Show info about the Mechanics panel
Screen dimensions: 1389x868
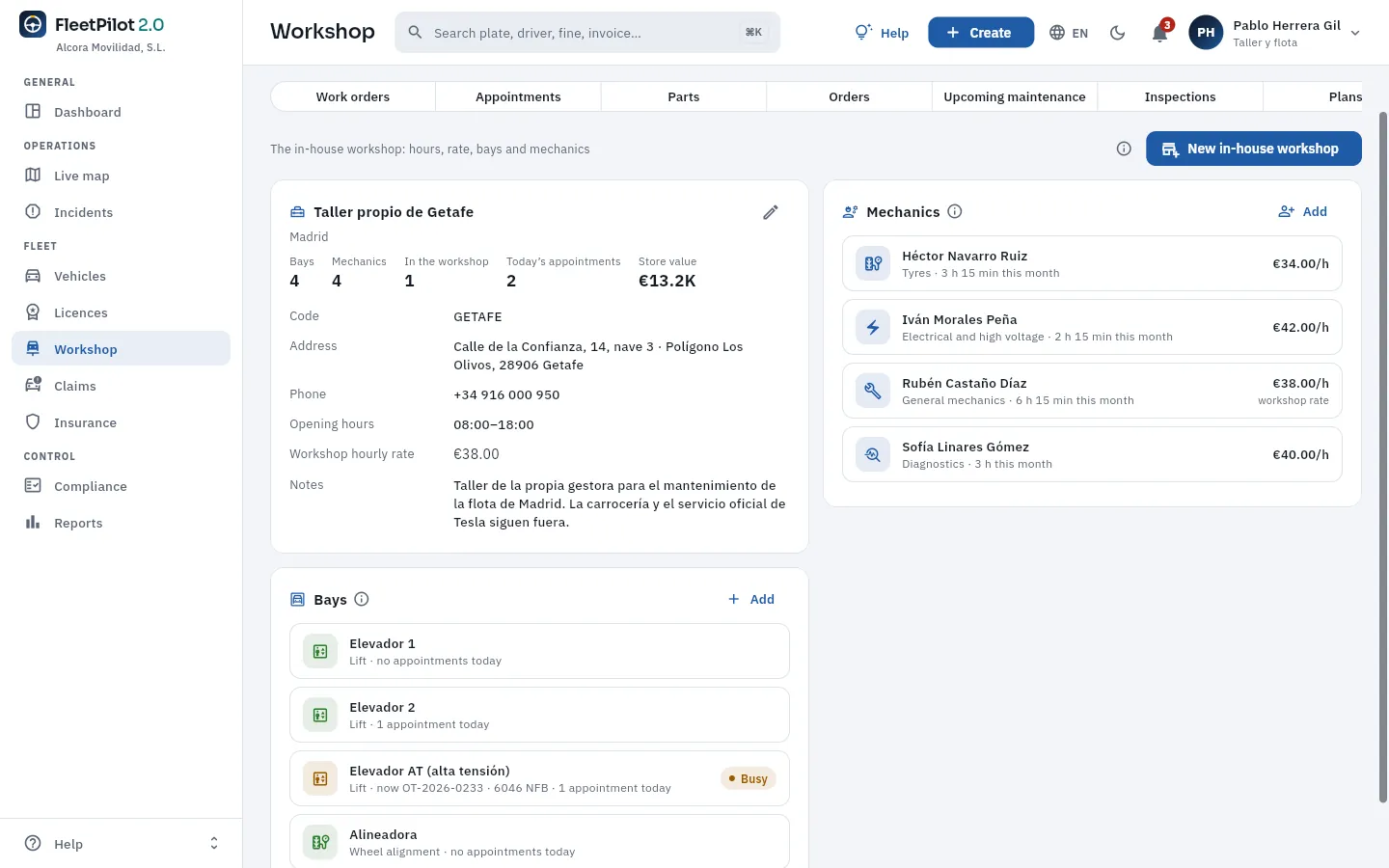click(955, 211)
